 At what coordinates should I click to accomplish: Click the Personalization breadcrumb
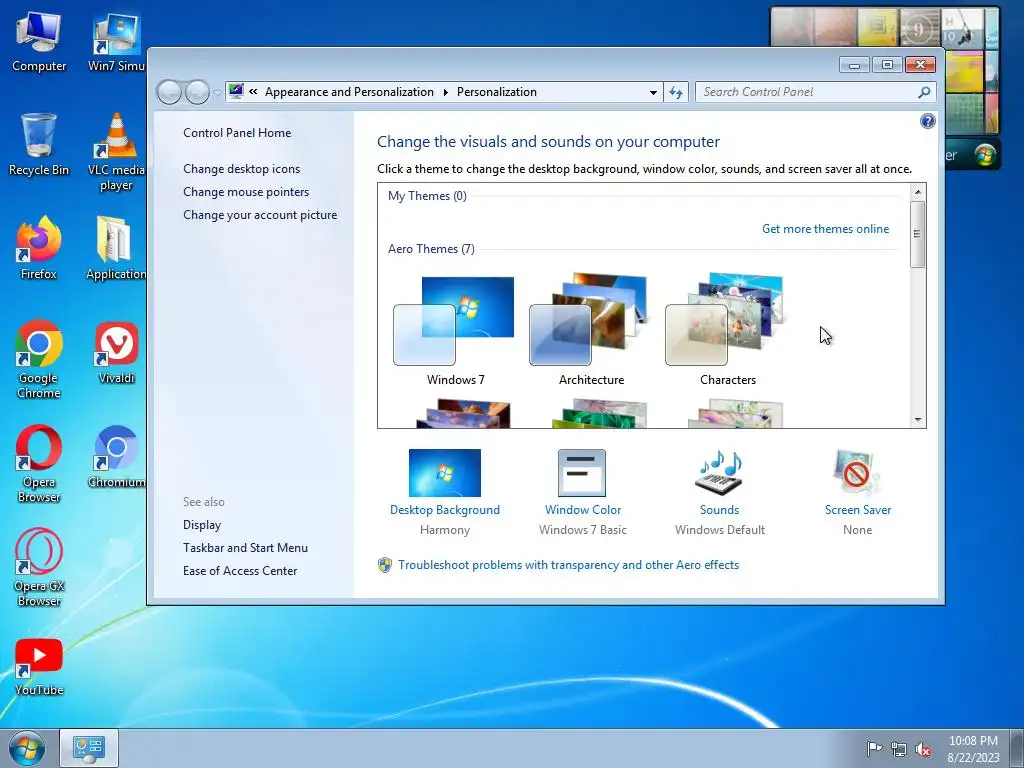point(496,92)
